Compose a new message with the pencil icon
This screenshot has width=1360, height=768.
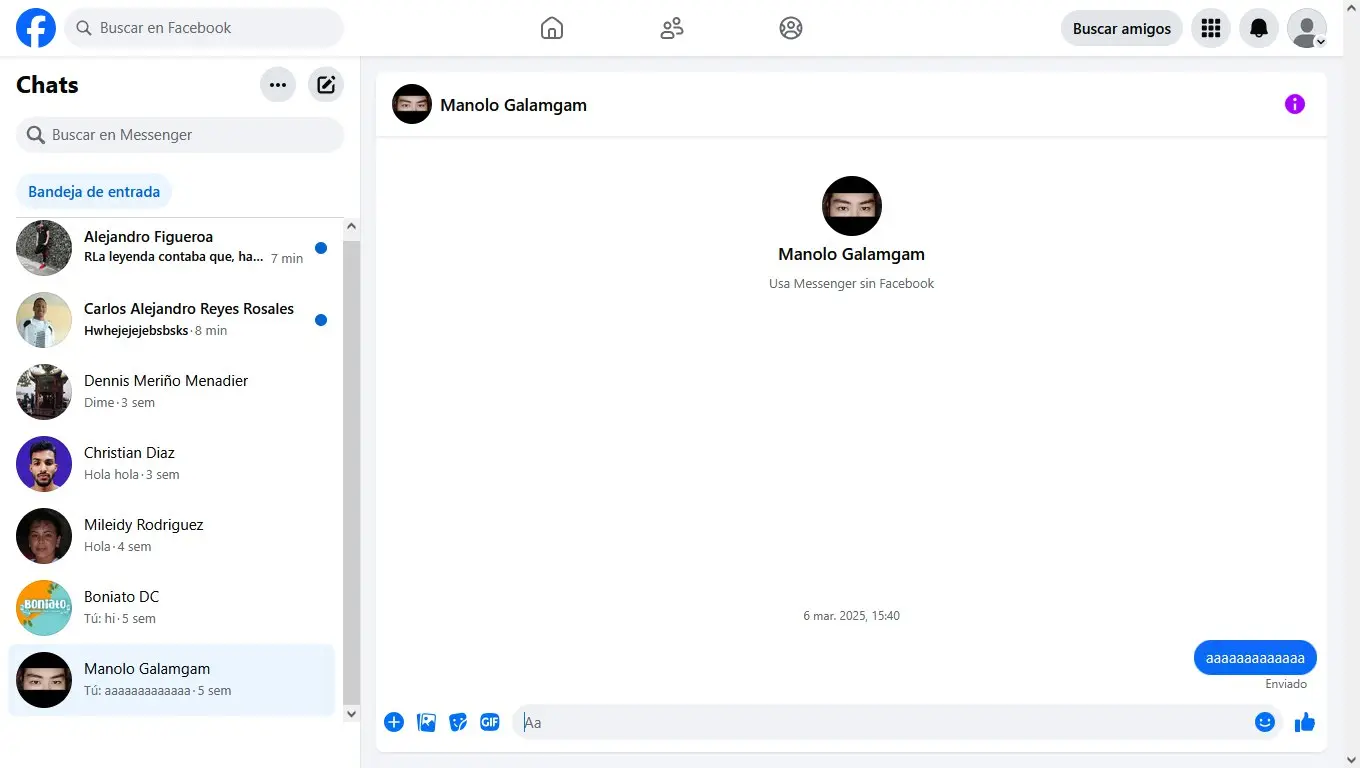(x=325, y=84)
